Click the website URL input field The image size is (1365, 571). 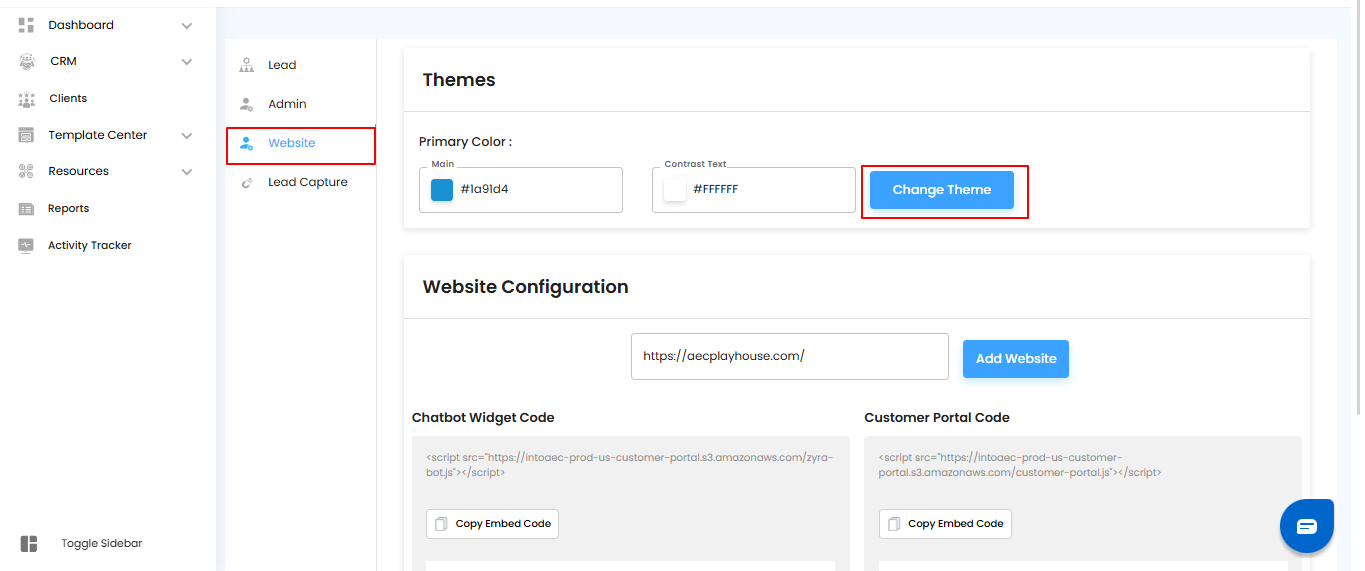pyautogui.click(x=789, y=356)
